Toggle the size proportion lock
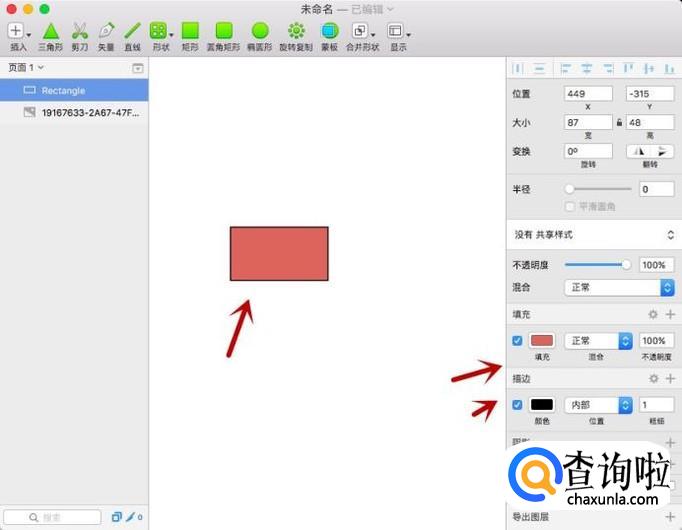Image resolution: width=682 pixels, height=530 pixels. pyautogui.click(x=619, y=123)
